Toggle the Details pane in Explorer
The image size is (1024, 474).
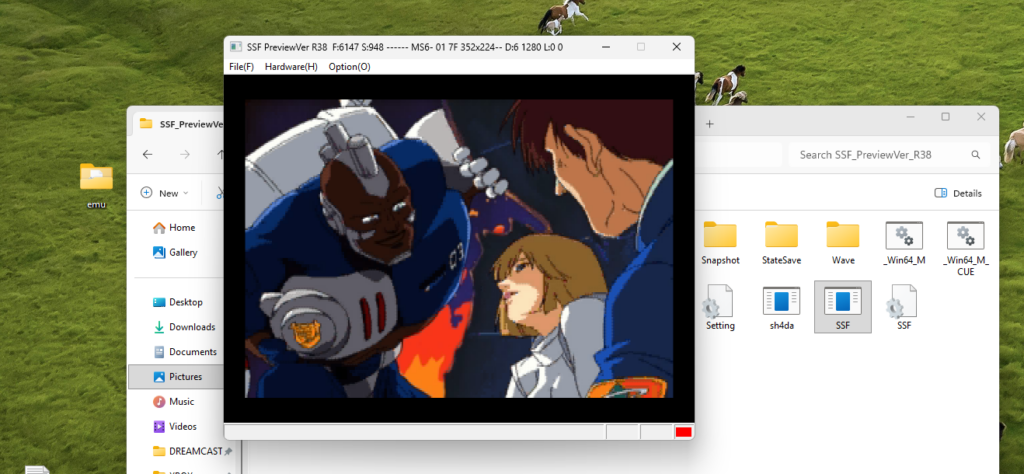click(958, 193)
